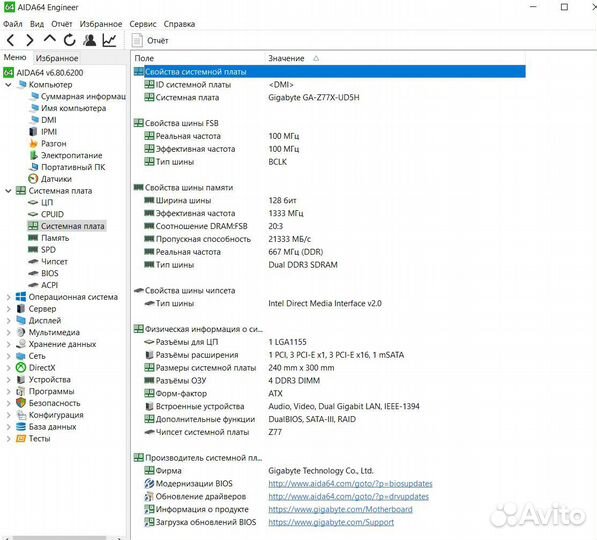The image size is (597, 540).
Task: Expand the Мультимедиа branch
Action: pos(8,332)
